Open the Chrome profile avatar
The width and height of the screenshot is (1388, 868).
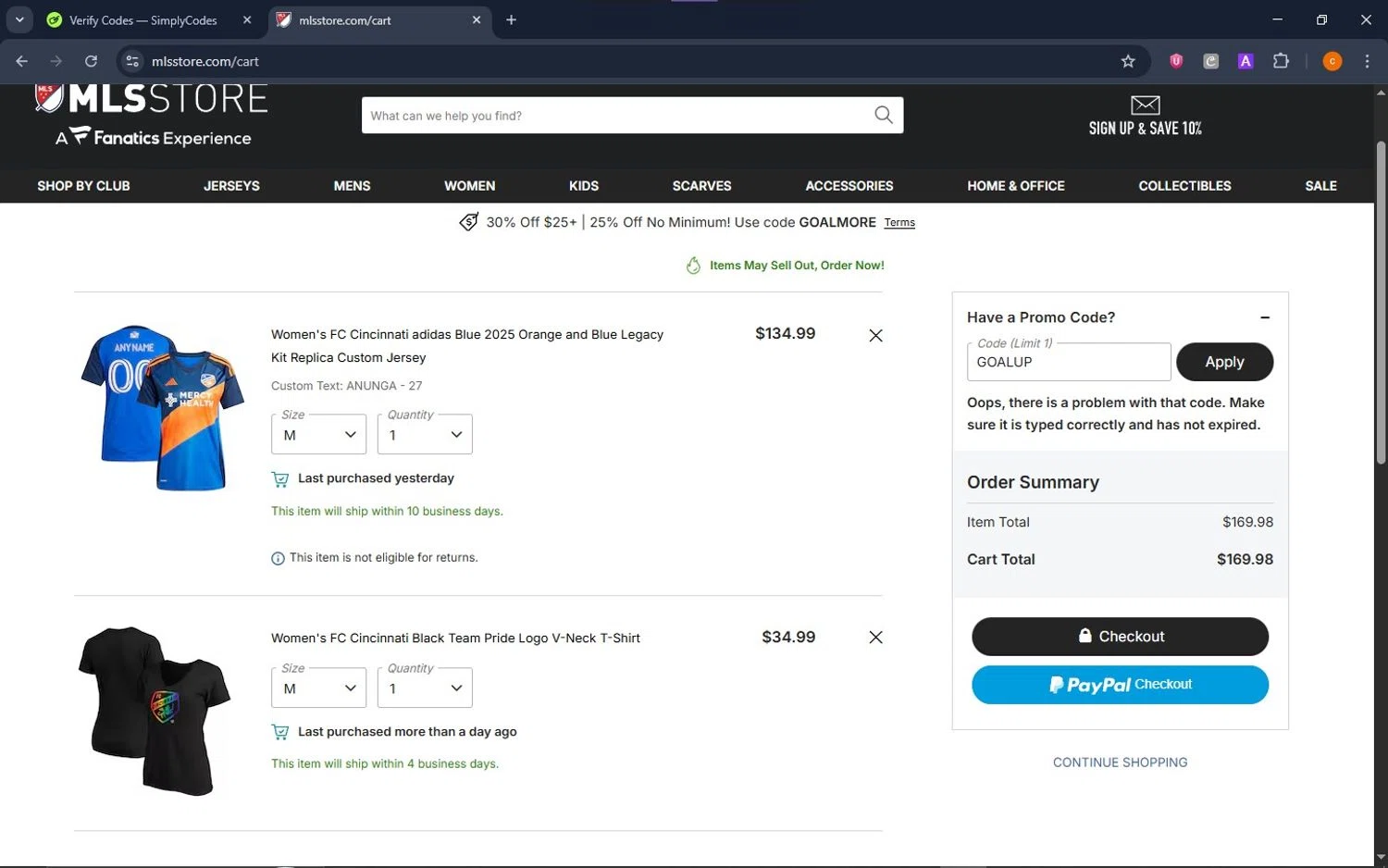(x=1332, y=61)
